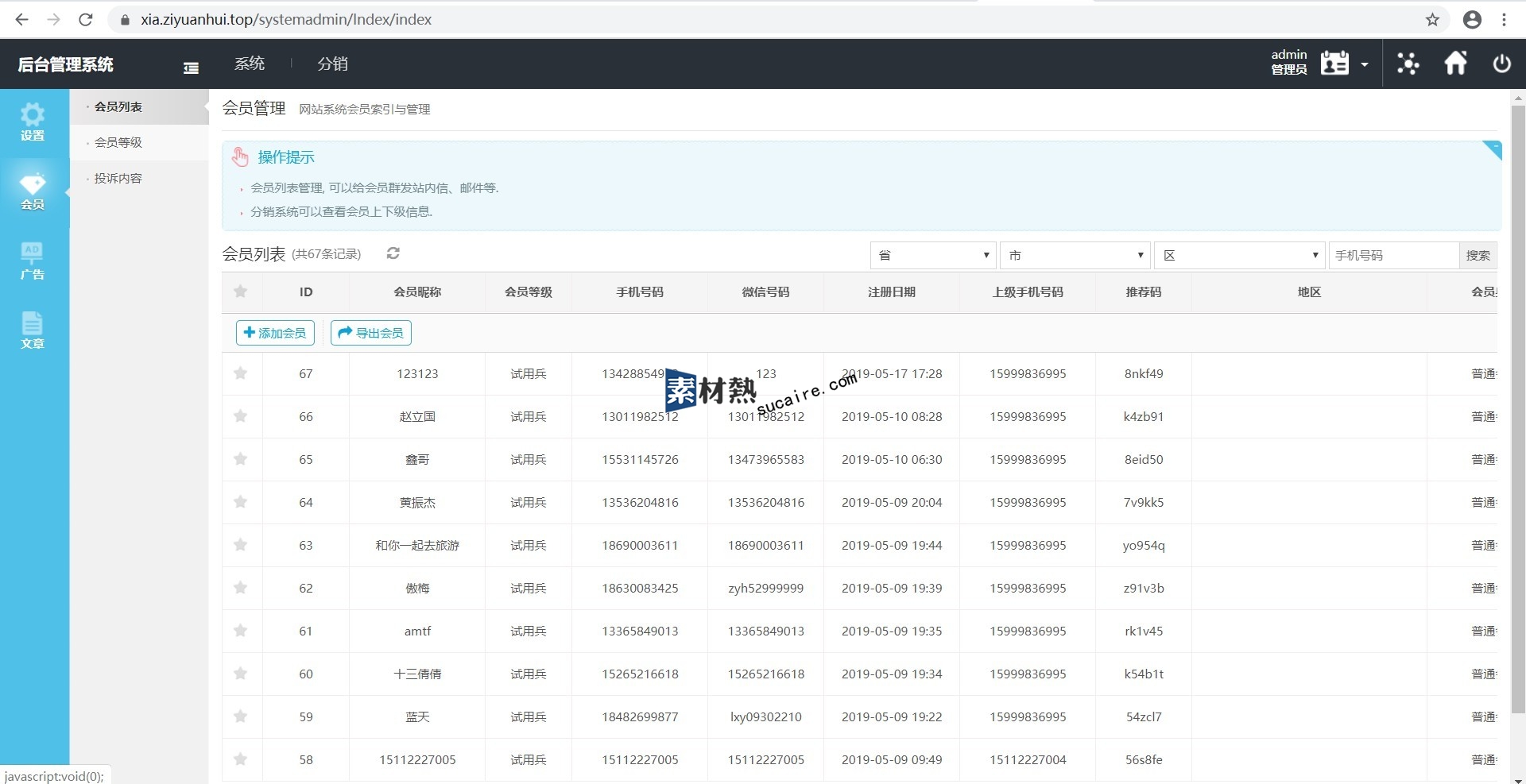The height and width of the screenshot is (784, 1526).
Task: Open 会员等级 in the side menu
Action: (118, 142)
